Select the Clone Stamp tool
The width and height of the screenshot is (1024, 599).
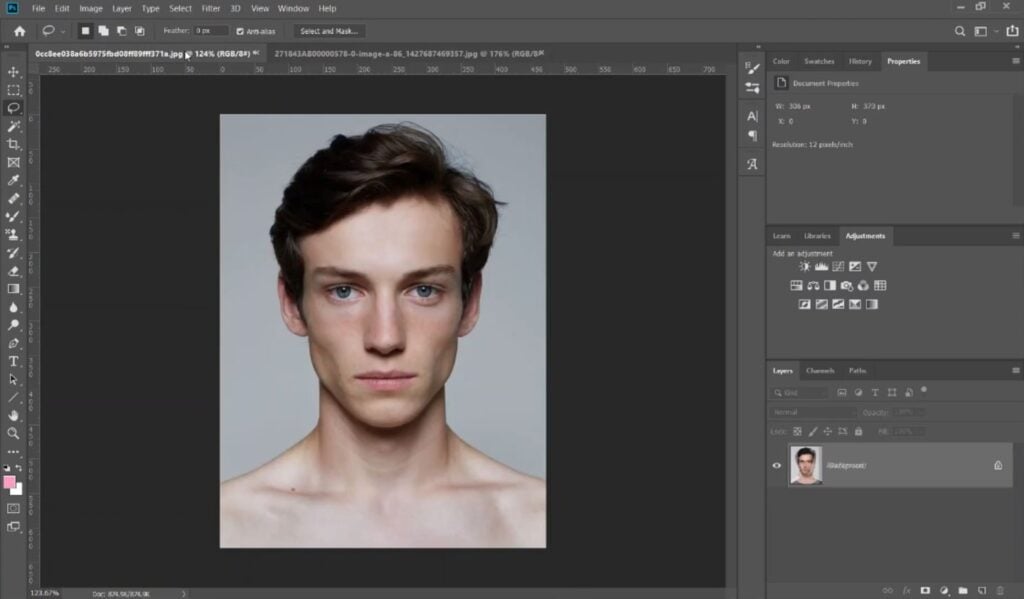click(x=13, y=235)
